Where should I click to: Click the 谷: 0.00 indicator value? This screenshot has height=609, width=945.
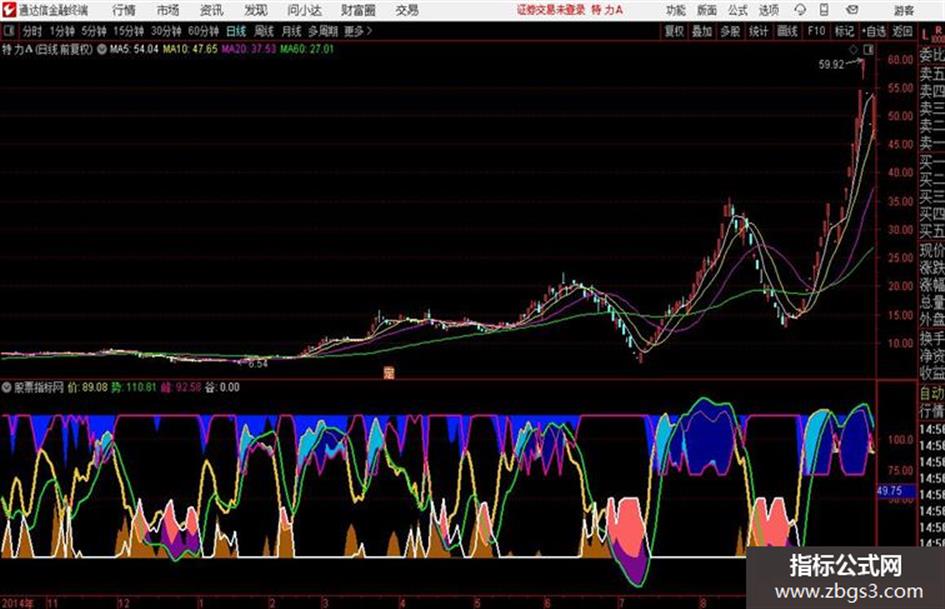tap(222, 387)
